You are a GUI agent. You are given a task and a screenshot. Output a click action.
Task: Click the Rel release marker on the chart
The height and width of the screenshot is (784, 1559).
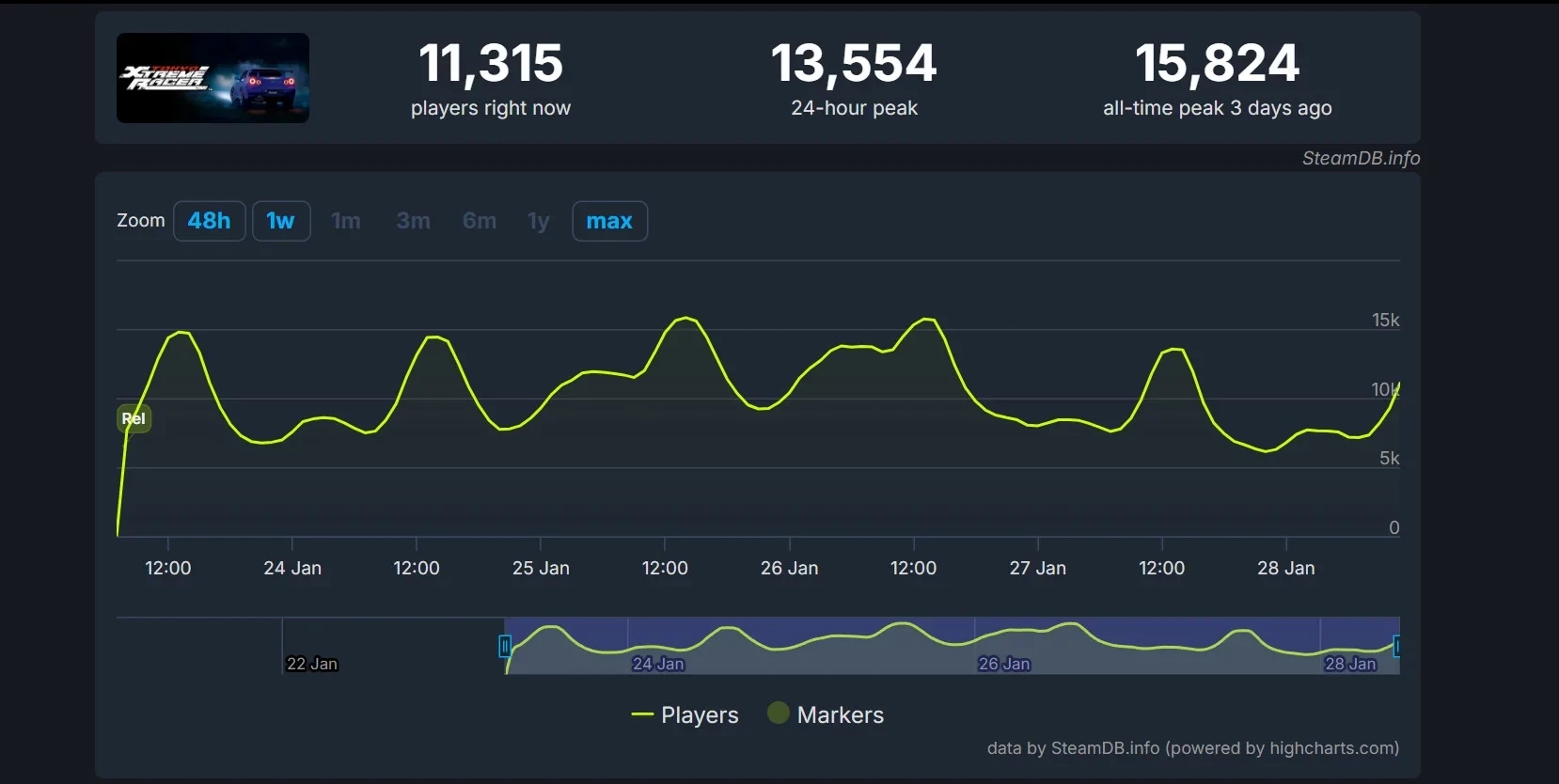coord(134,418)
